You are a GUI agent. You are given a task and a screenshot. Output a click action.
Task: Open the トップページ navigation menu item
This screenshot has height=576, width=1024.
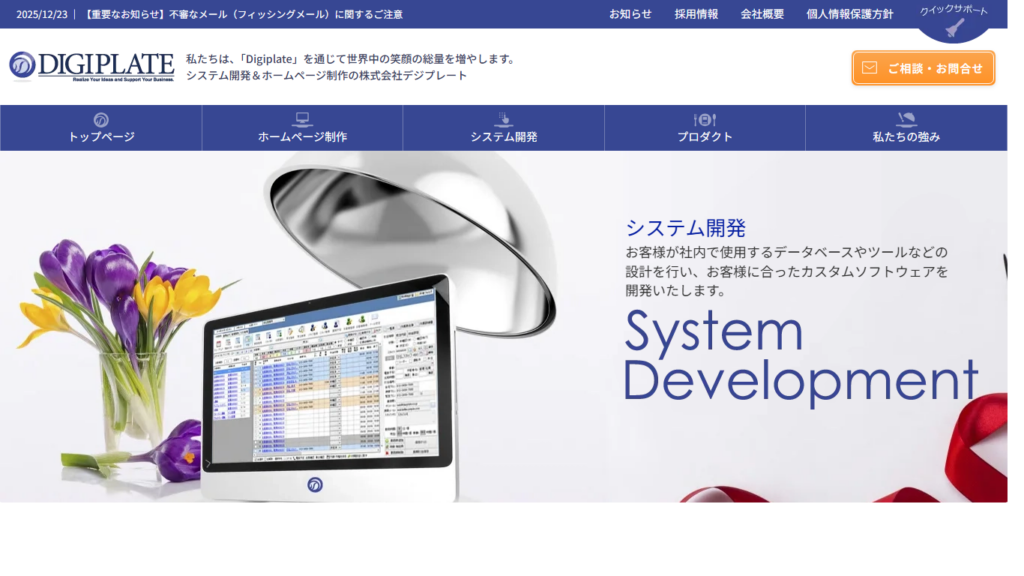click(101, 137)
